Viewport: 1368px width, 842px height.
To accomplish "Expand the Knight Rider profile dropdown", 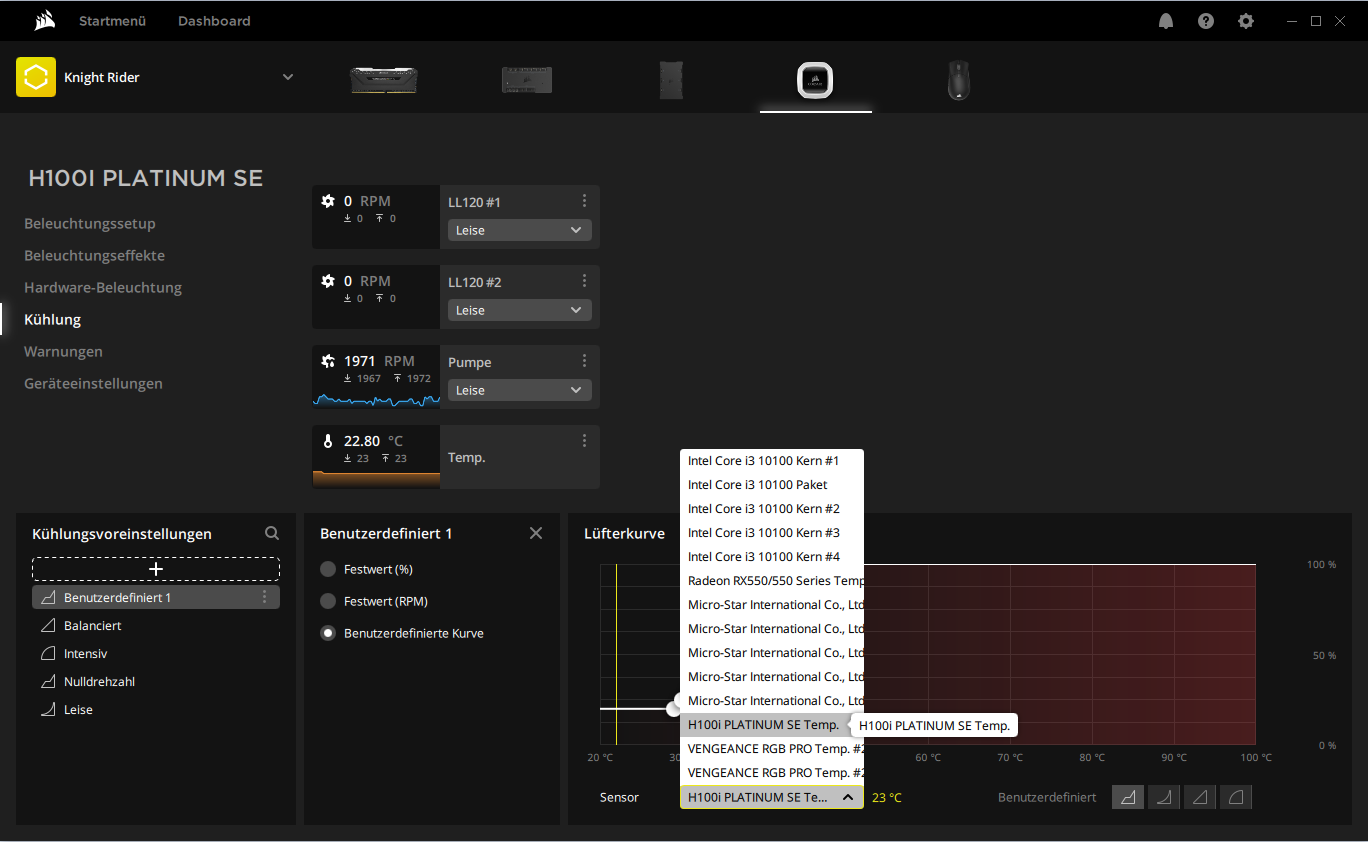I will coord(288,77).
